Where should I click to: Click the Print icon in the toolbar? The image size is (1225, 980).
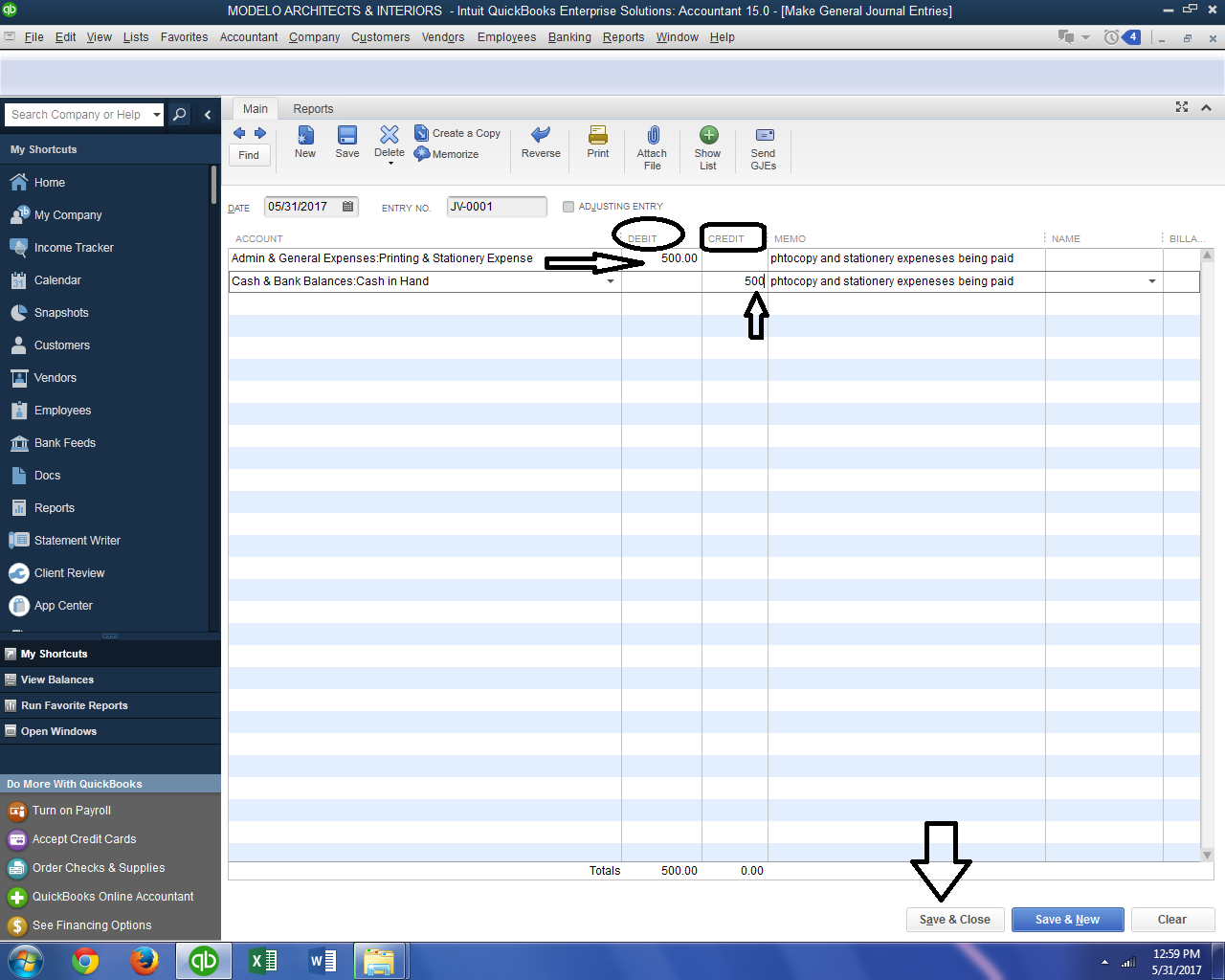coord(597,144)
